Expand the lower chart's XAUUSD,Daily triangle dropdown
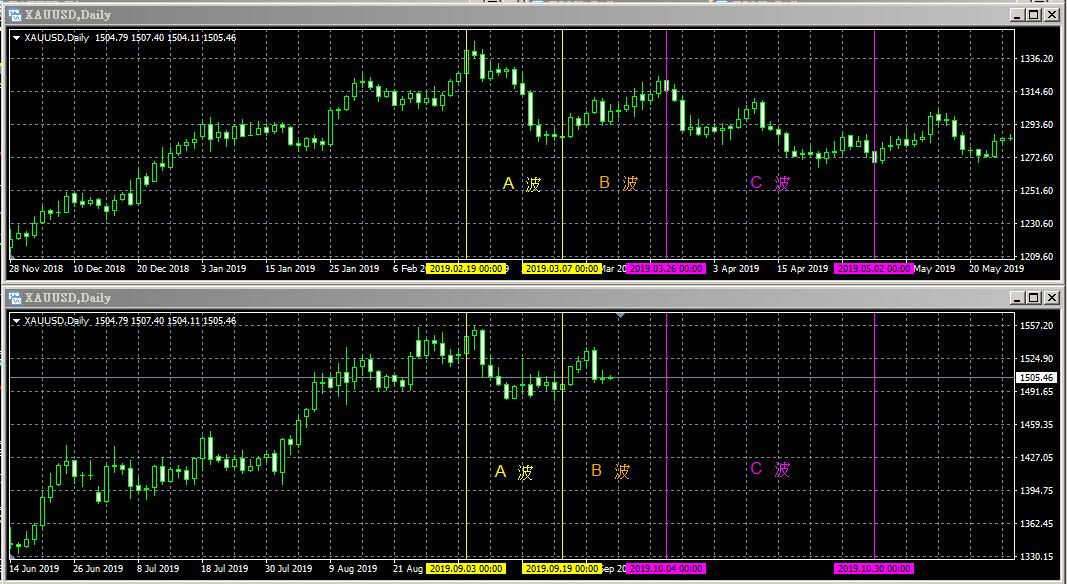 (x=17, y=321)
